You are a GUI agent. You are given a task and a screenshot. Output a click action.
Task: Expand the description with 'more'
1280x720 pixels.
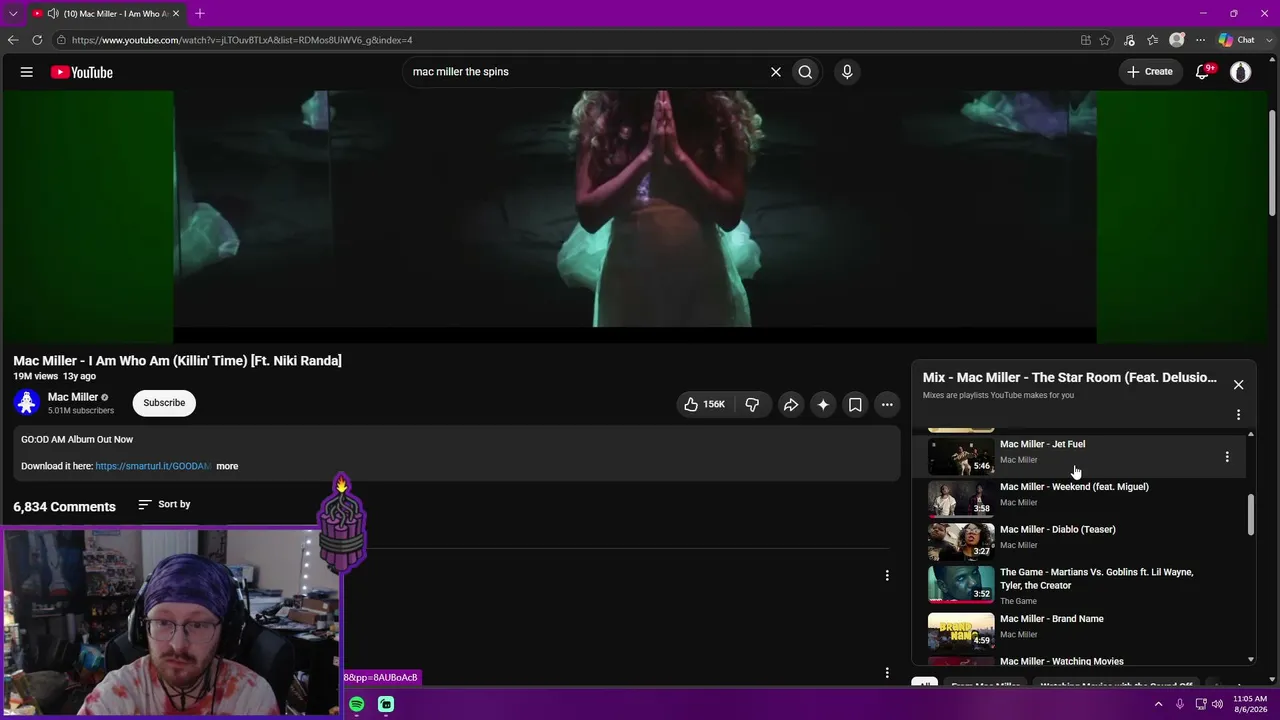pyautogui.click(x=227, y=466)
